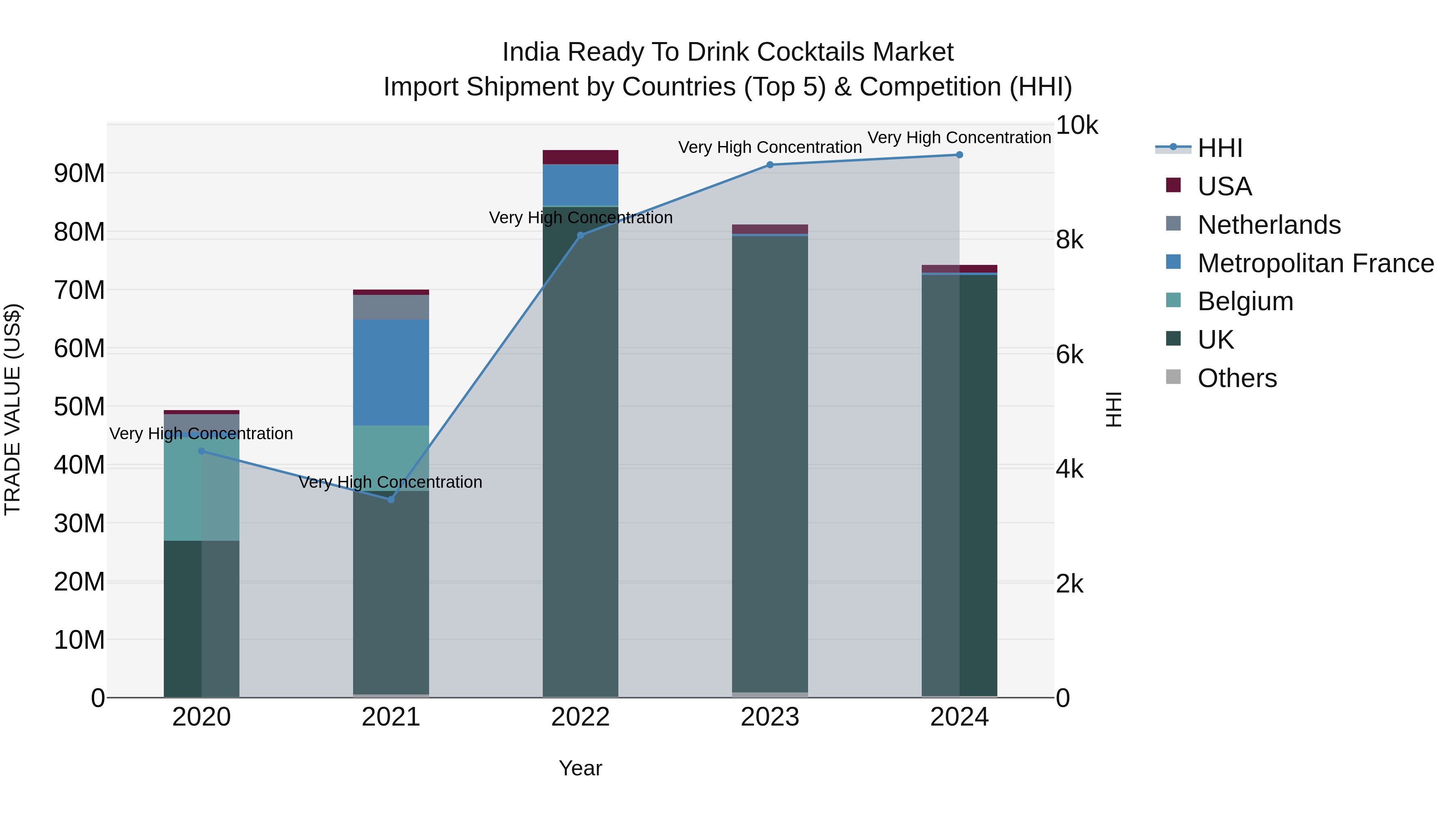Screen dimensions: 1456x819
Task: Click the 2020 Belgium bar segment
Action: [x=202, y=489]
